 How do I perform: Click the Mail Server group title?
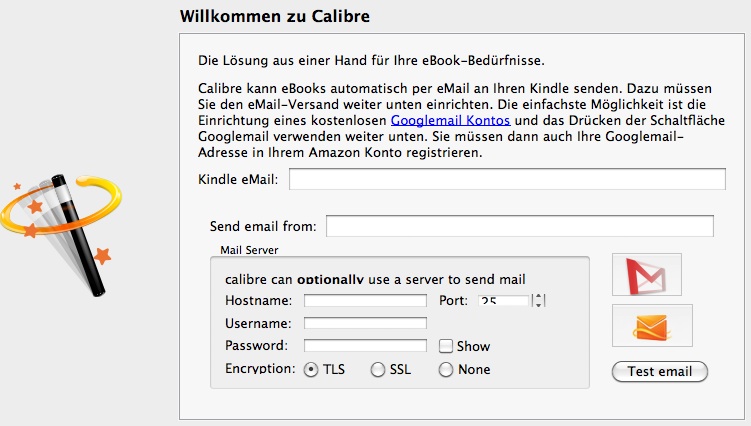[x=249, y=249]
